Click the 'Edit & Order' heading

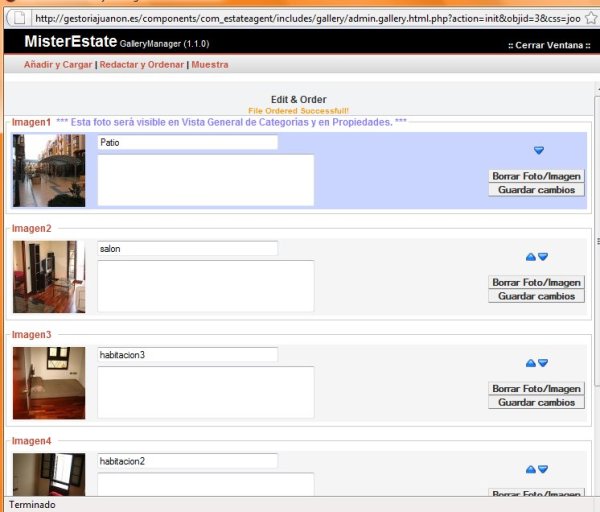click(298, 99)
